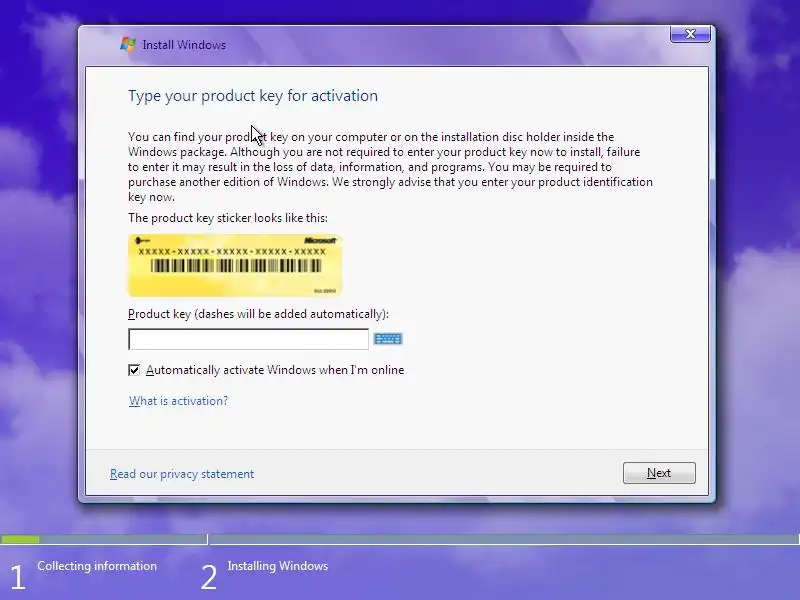The image size is (800, 600).
Task: Click 'The product key sticker looks like this' text
Action: pyautogui.click(x=228, y=218)
